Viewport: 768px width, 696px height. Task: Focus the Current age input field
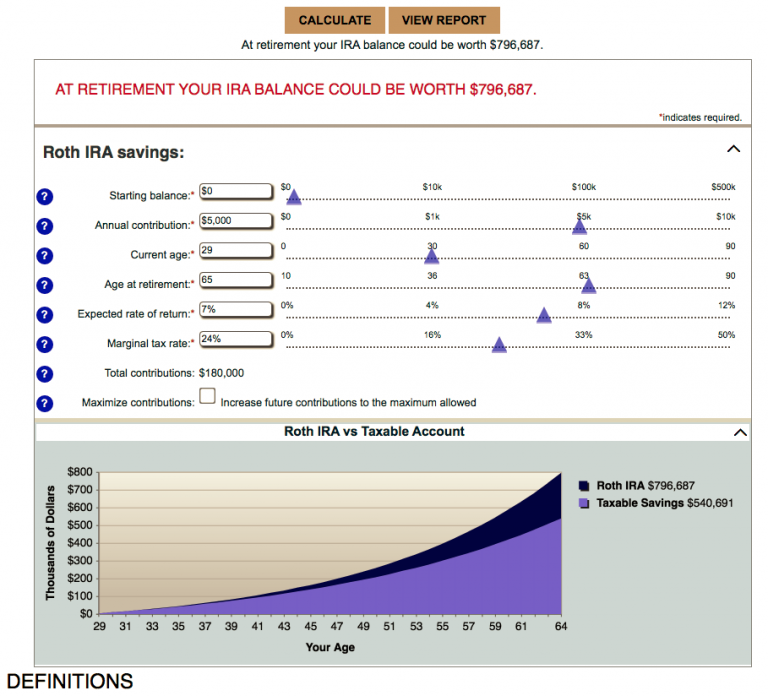point(236,250)
